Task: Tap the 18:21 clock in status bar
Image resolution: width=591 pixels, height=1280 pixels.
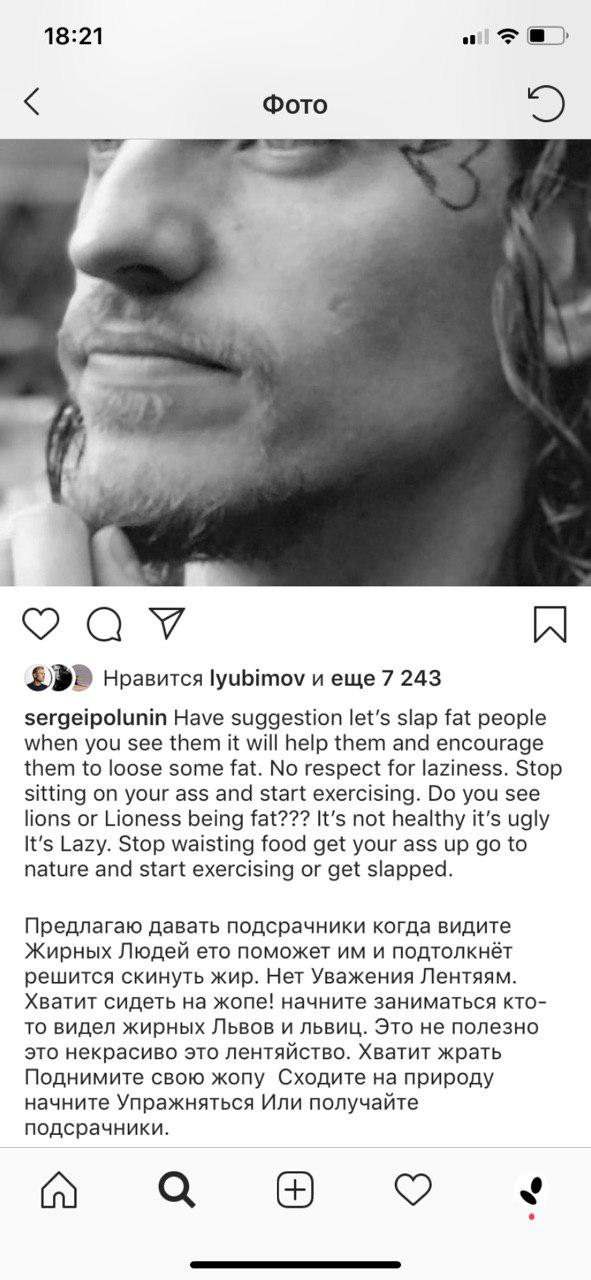Action: 74,36
